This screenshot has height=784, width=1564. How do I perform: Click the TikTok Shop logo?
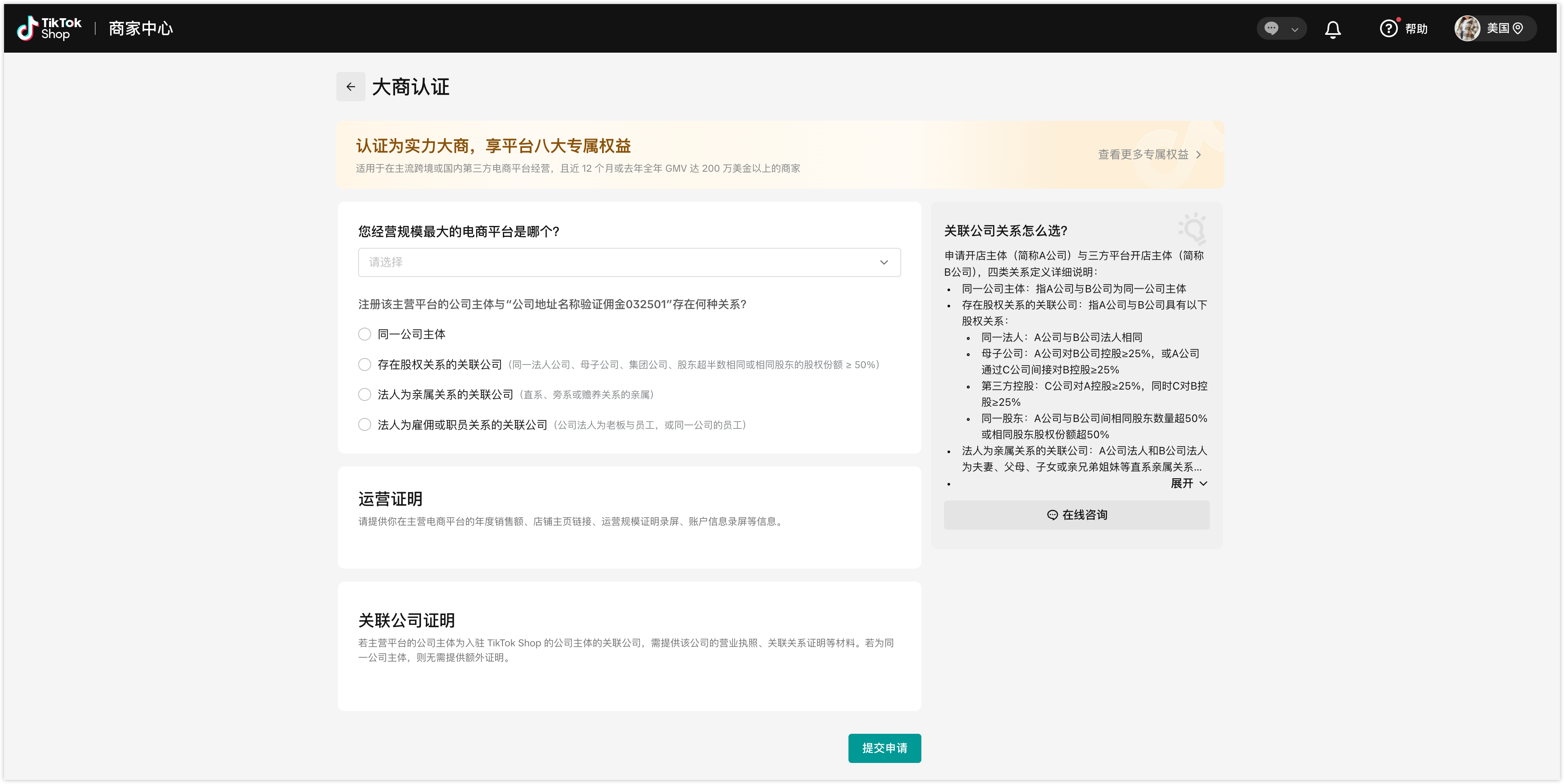tap(49, 28)
